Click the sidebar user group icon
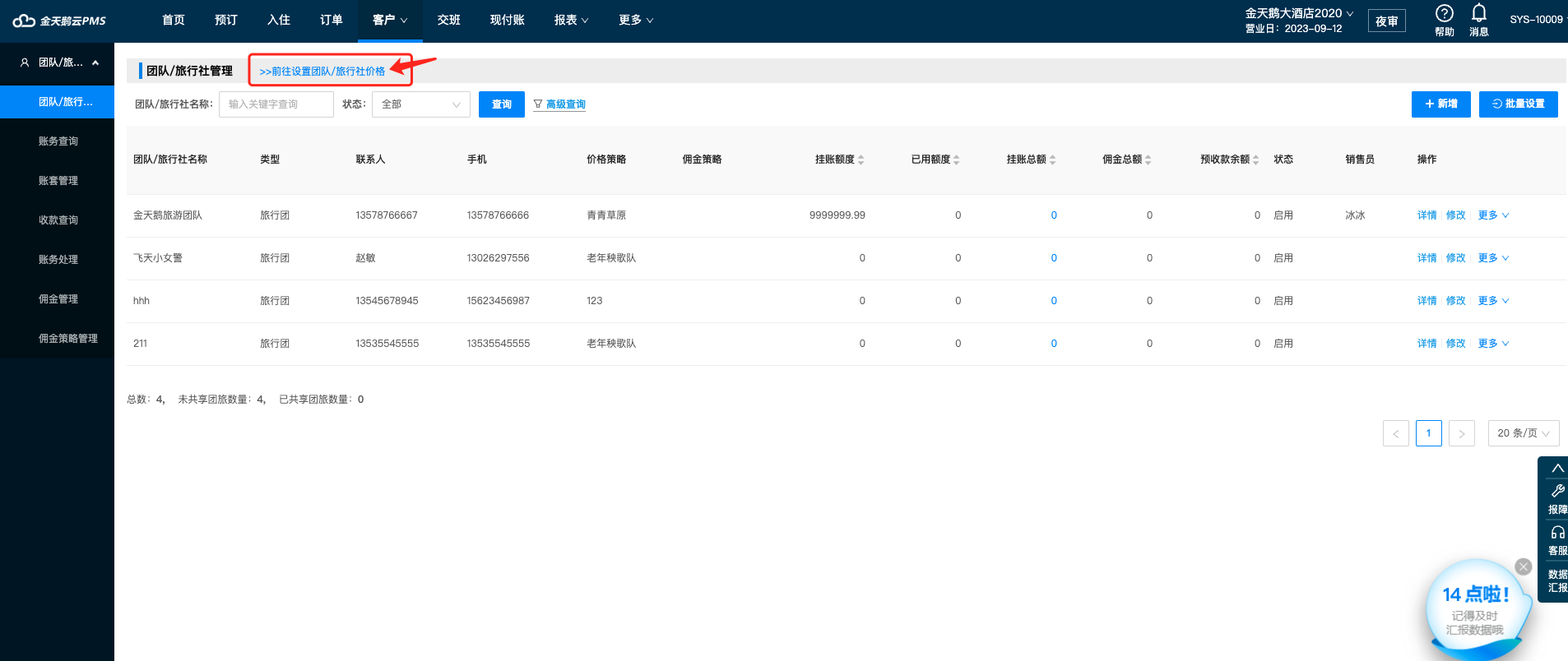 coord(25,62)
